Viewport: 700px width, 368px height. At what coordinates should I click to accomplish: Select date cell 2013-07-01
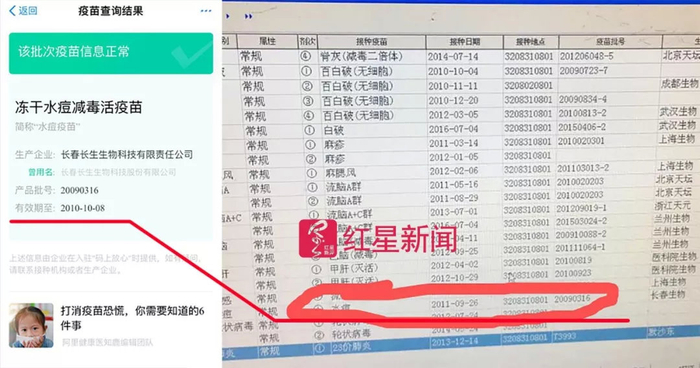coord(454,211)
